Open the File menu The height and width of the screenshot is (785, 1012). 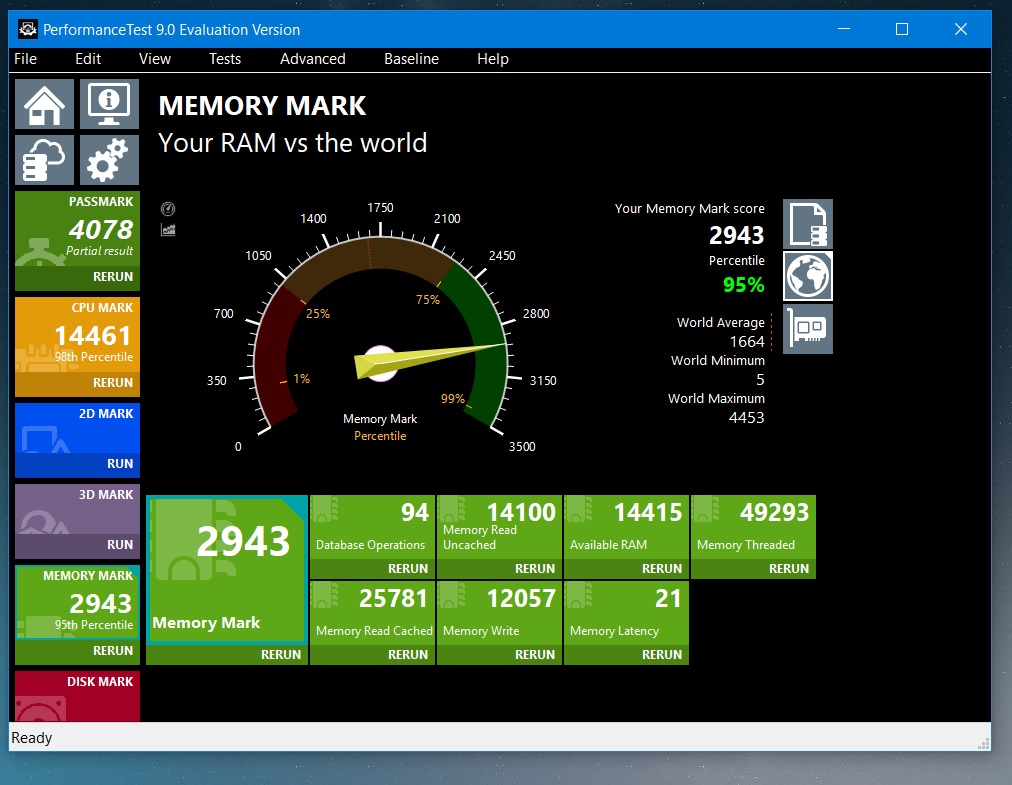[x=25, y=59]
